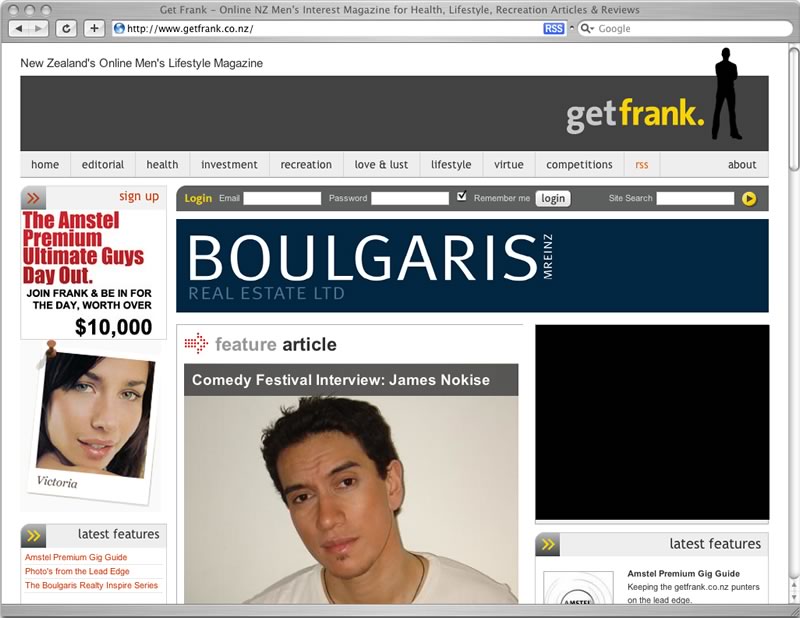Open the home menu item

point(45,164)
